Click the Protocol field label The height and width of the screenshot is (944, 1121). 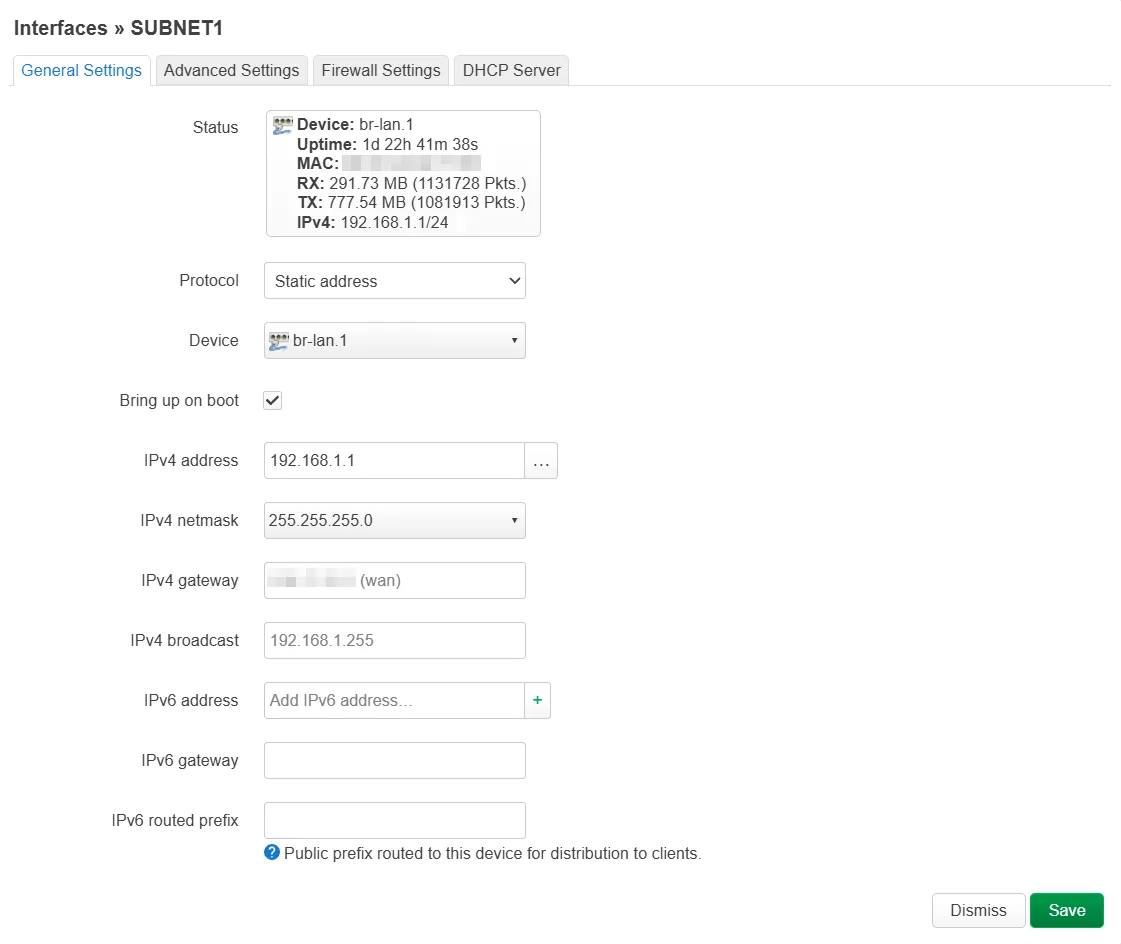pos(209,280)
